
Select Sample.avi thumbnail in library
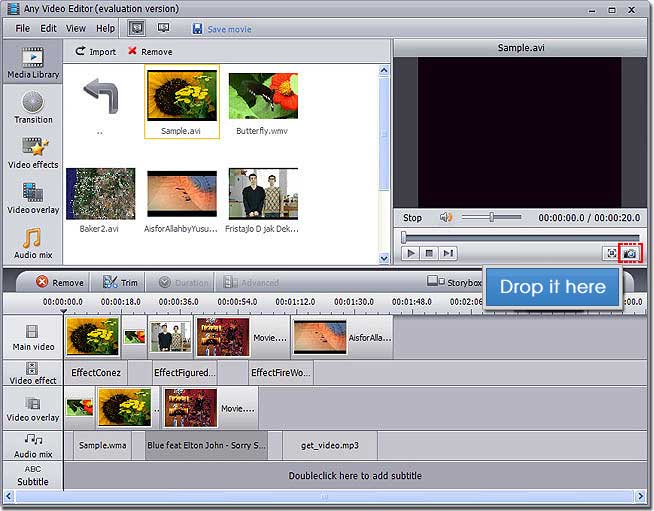point(182,101)
